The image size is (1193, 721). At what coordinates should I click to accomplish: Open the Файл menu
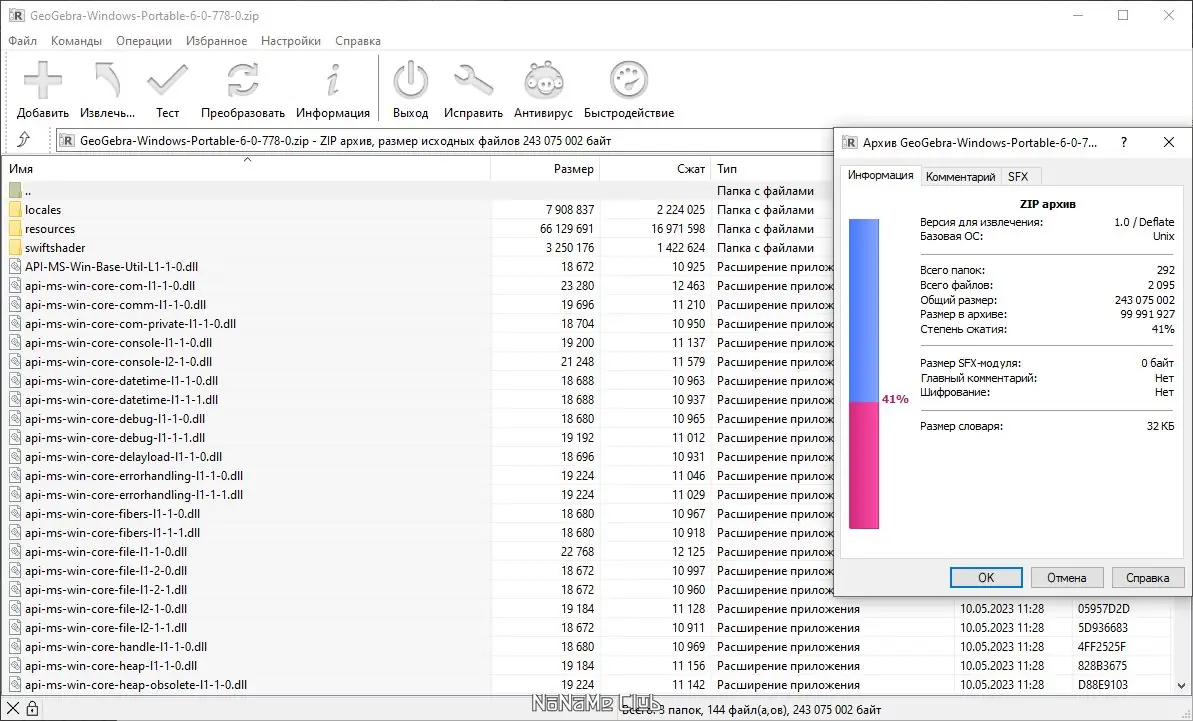(x=22, y=41)
